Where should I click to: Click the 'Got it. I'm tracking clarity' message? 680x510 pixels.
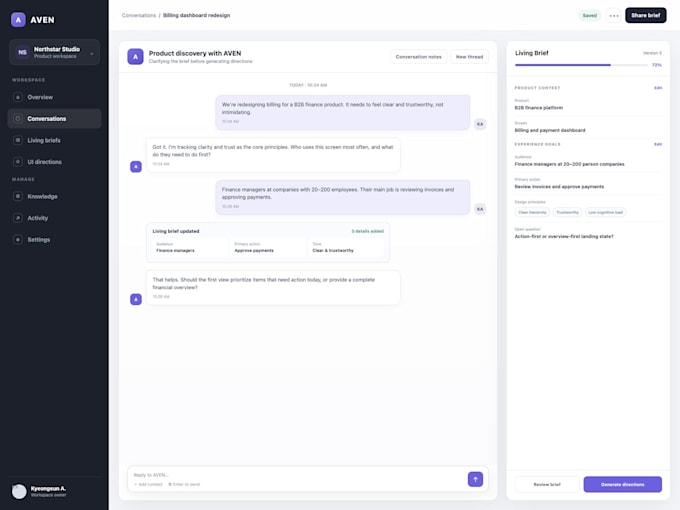pyautogui.click(x=273, y=155)
